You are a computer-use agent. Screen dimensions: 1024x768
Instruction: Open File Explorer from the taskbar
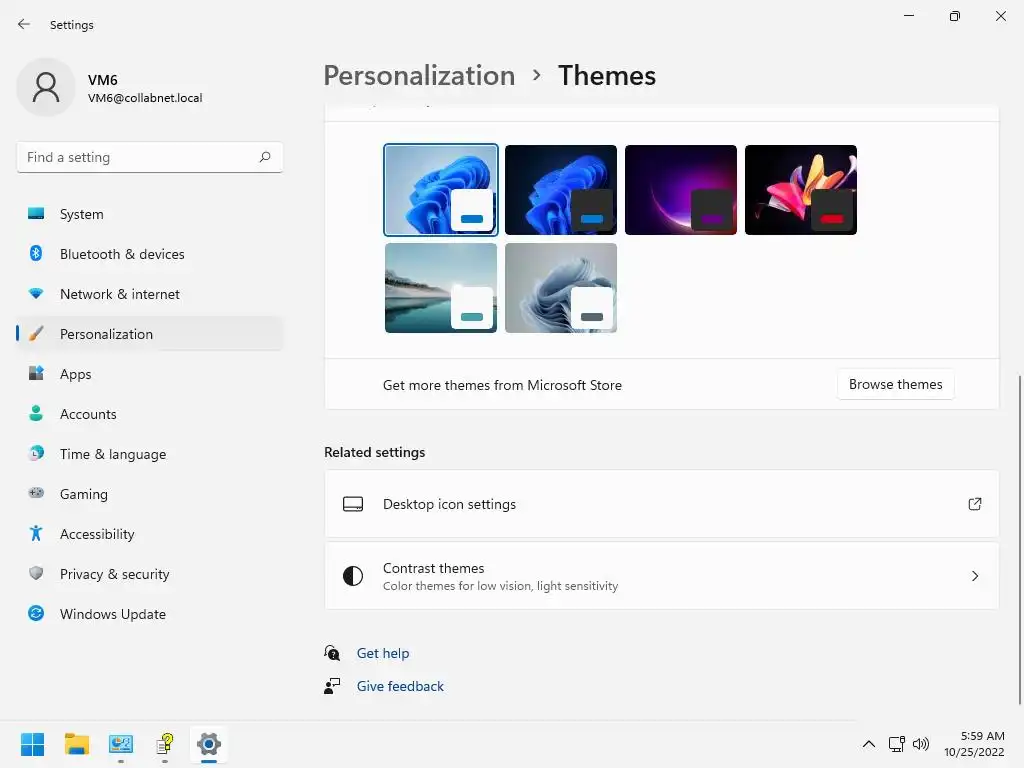click(x=76, y=744)
